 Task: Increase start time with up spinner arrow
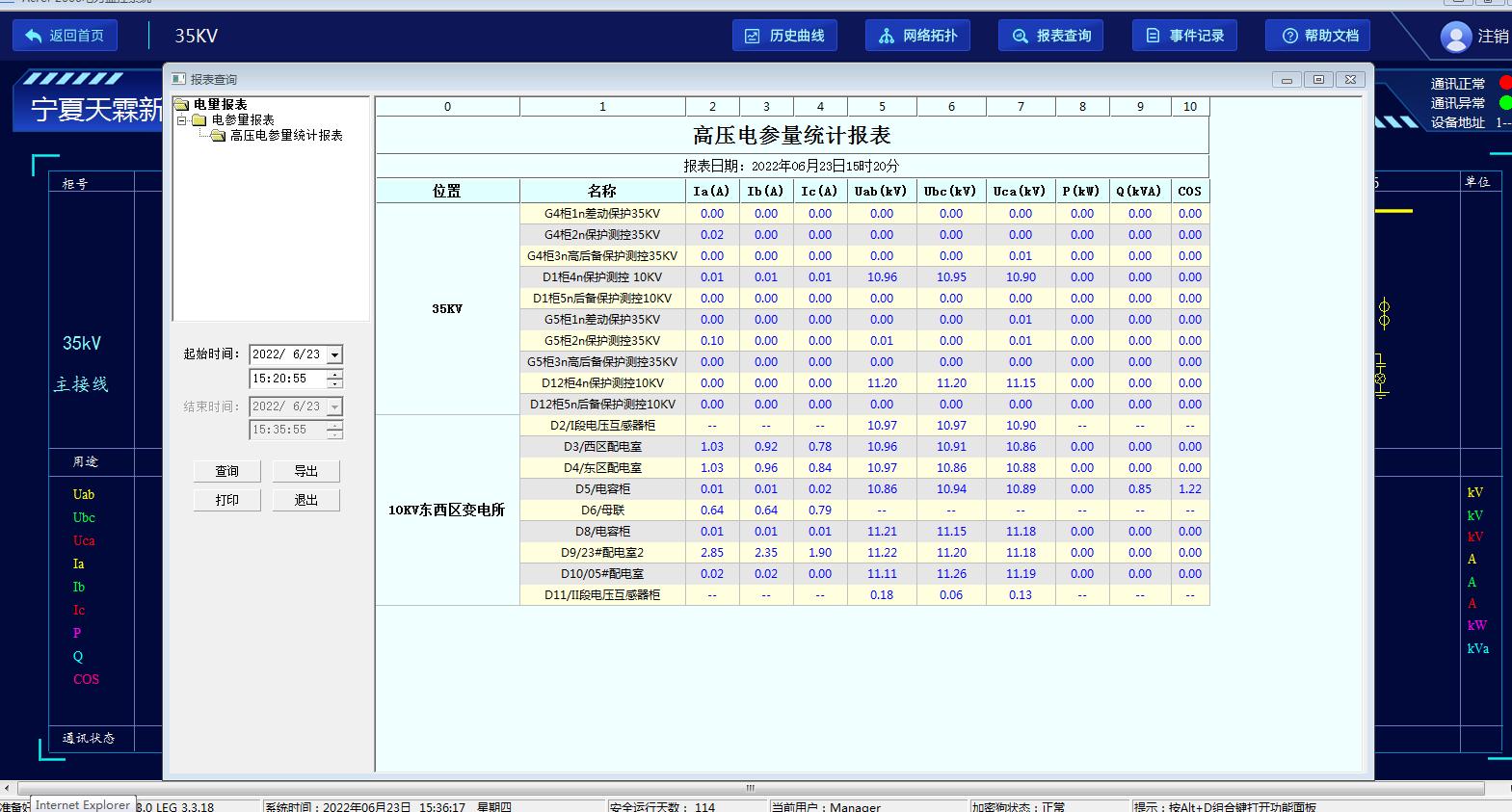coord(334,375)
